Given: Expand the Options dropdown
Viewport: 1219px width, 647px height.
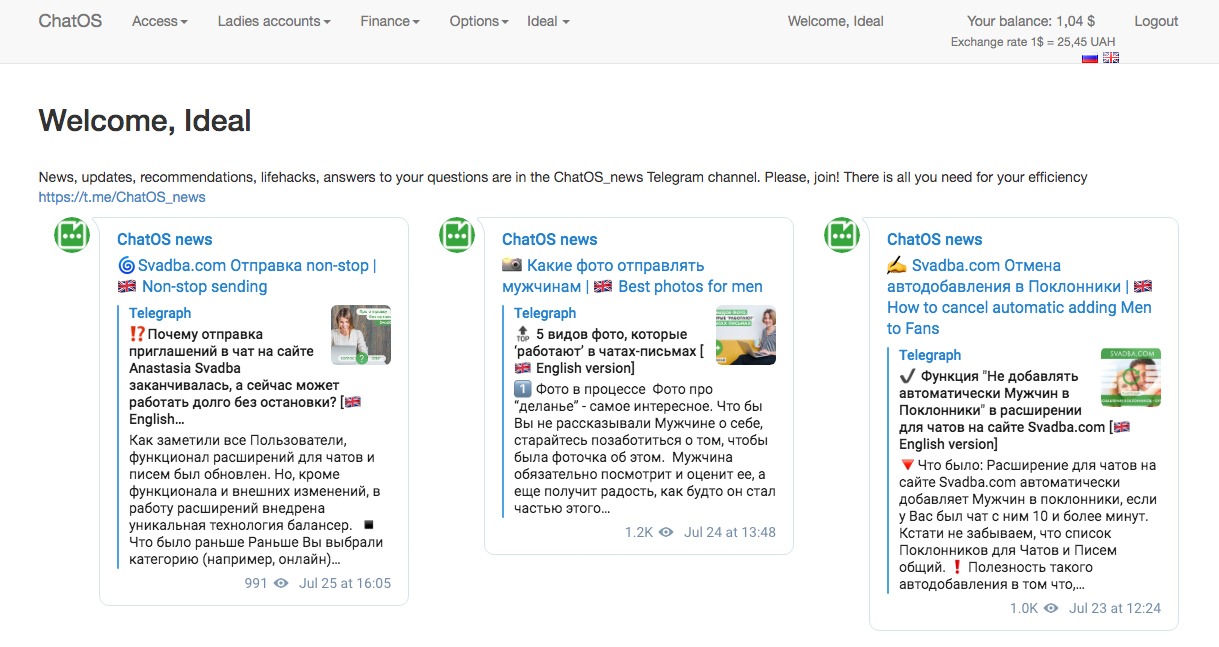Looking at the screenshot, I should tap(479, 21).
